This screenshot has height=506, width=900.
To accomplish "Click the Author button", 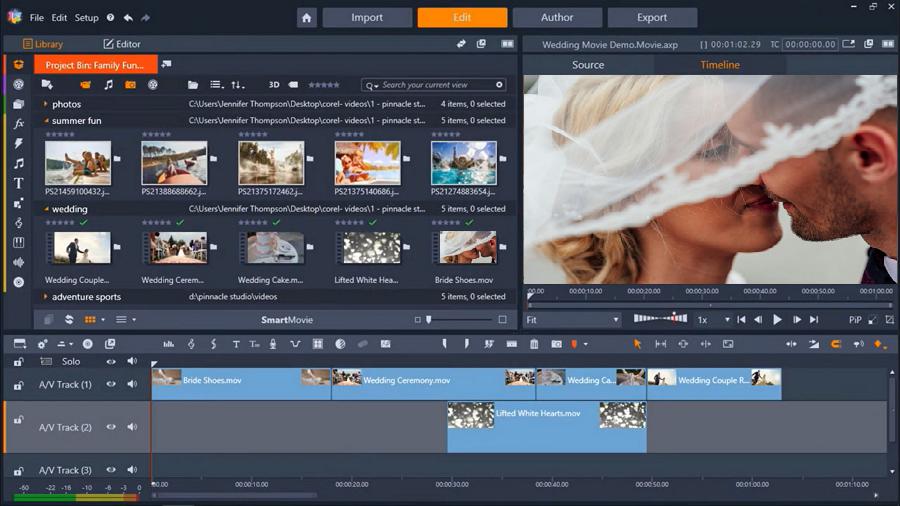I will coord(557,18).
